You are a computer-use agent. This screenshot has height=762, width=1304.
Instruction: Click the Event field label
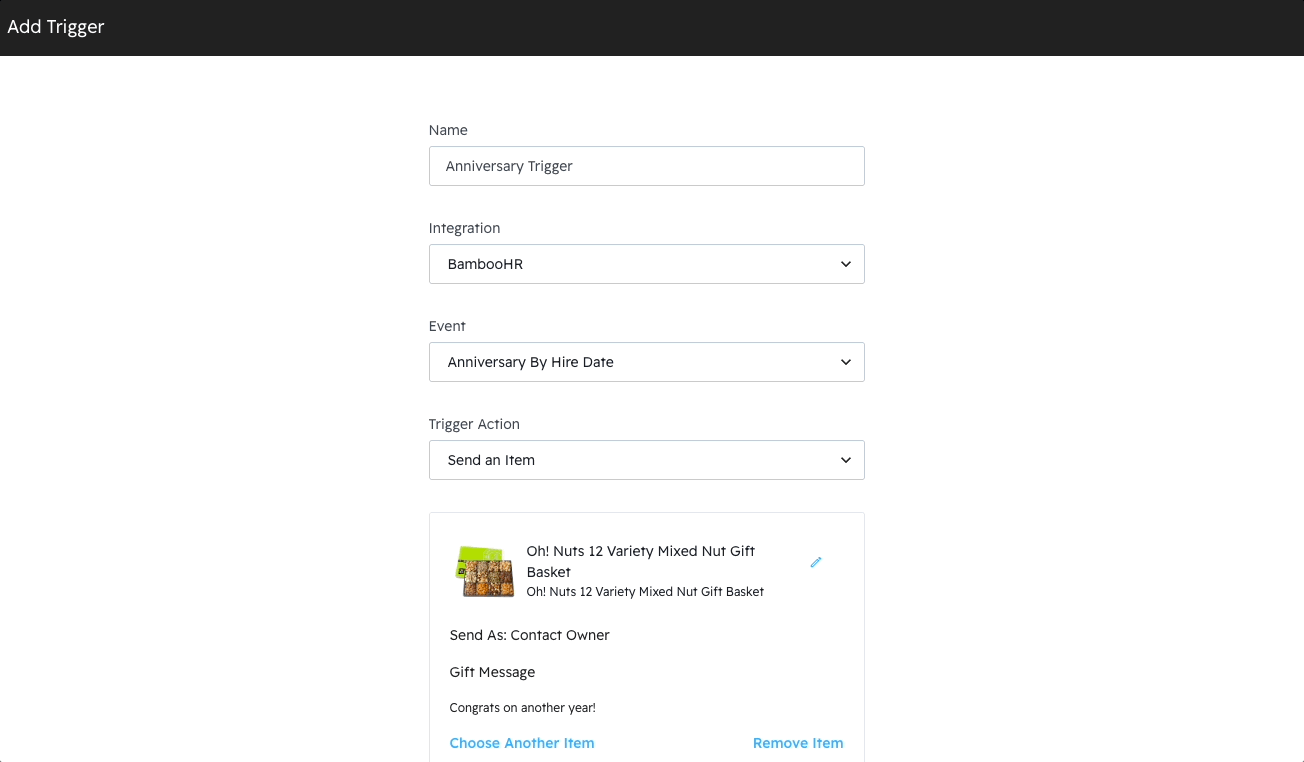click(447, 326)
